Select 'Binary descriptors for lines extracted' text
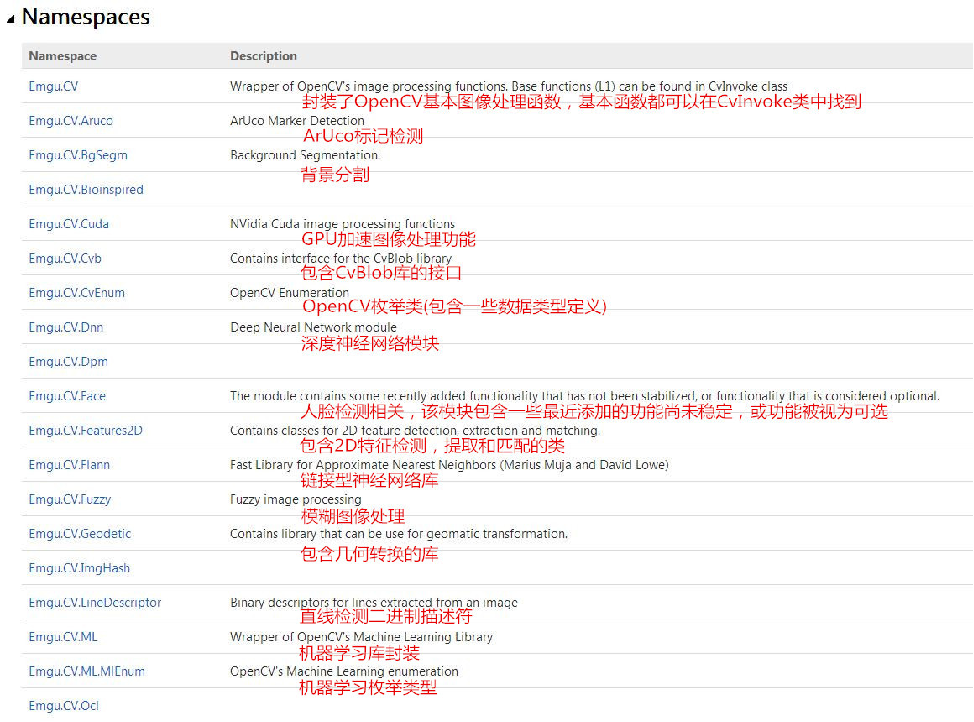This screenshot has width=974, height=722. [x=332, y=603]
